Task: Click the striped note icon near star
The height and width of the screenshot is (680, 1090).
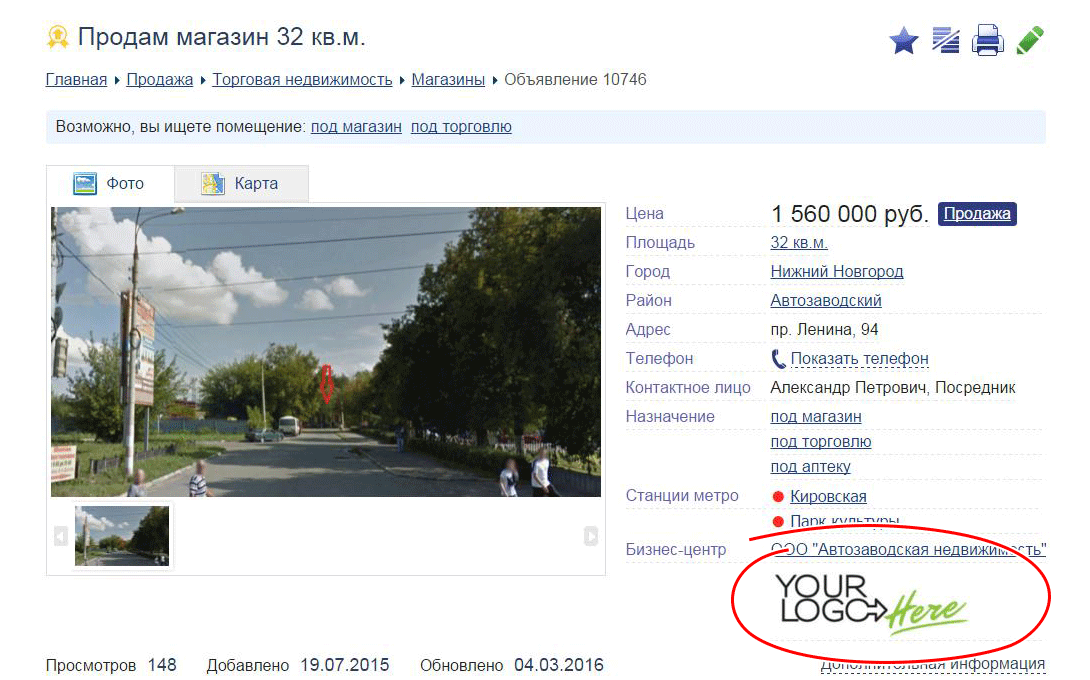Action: 945,41
